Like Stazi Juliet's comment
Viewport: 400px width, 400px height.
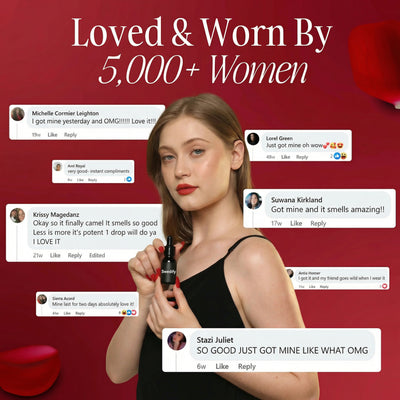click(x=222, y=366)
